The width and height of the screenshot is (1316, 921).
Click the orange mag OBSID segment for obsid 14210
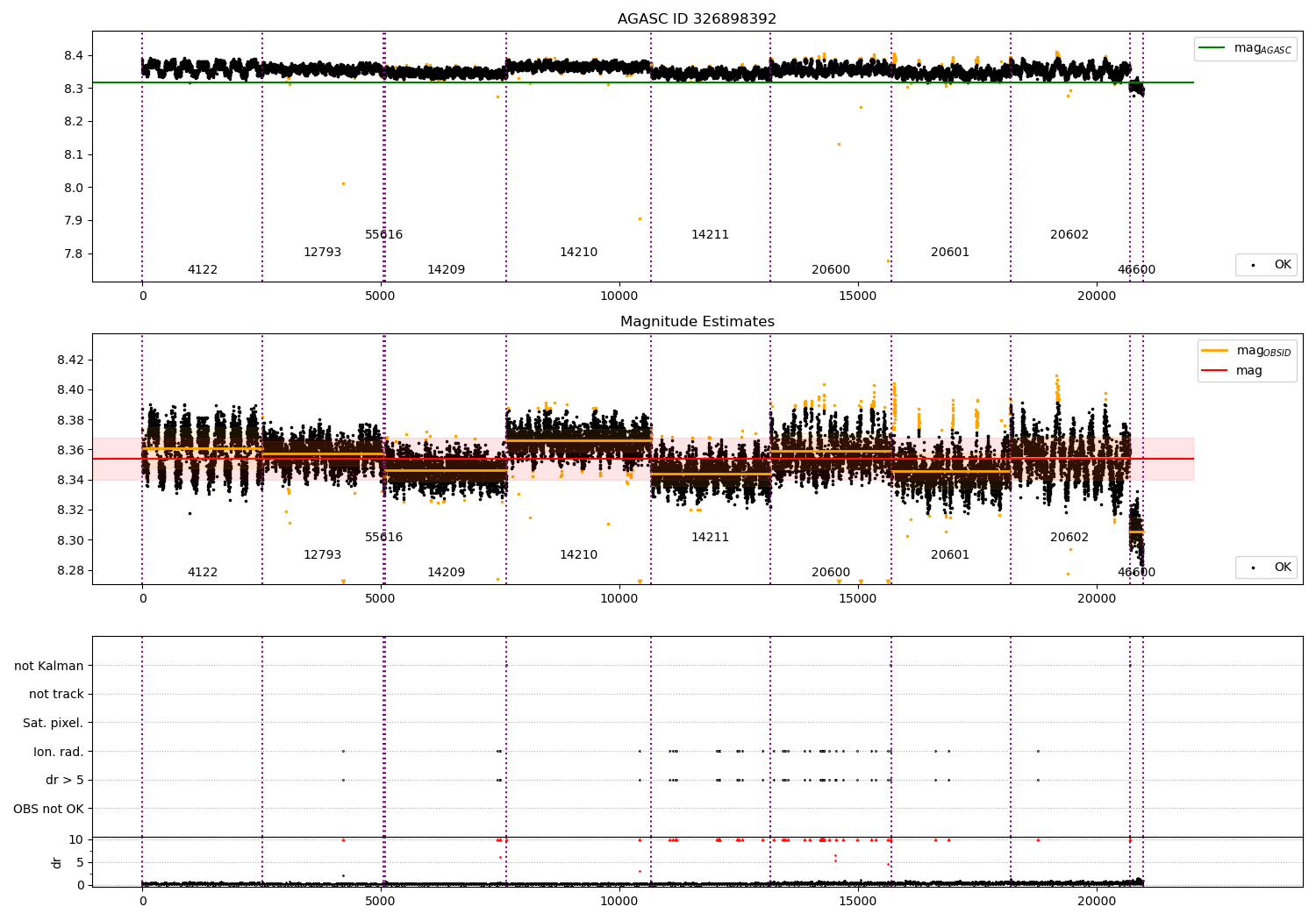pyautogui.click(x=578, y=440)
